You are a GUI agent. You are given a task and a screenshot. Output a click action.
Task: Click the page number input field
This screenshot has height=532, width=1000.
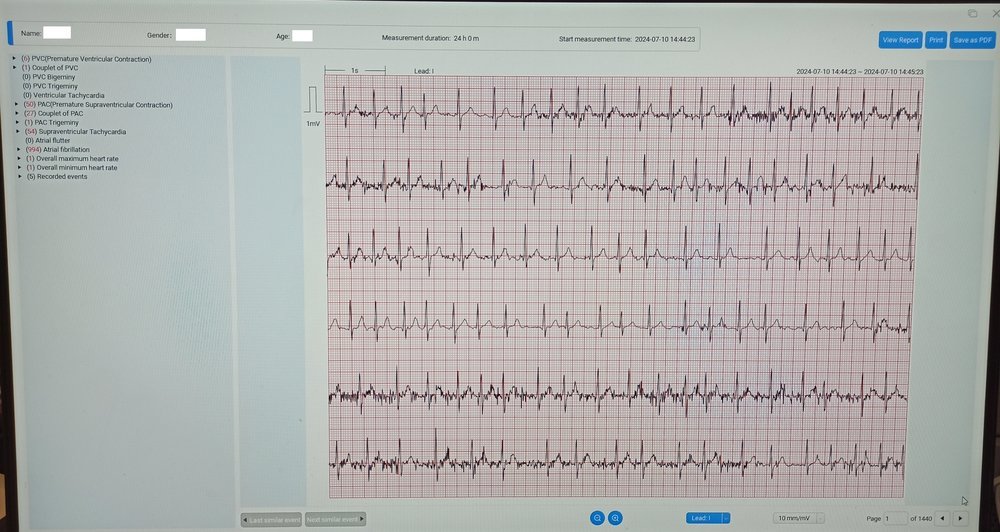point(895,519)
